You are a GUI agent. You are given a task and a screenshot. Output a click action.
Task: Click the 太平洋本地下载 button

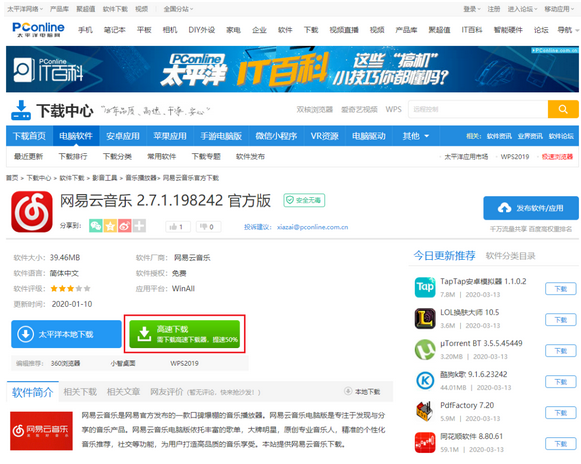click(x=66, y=334)
